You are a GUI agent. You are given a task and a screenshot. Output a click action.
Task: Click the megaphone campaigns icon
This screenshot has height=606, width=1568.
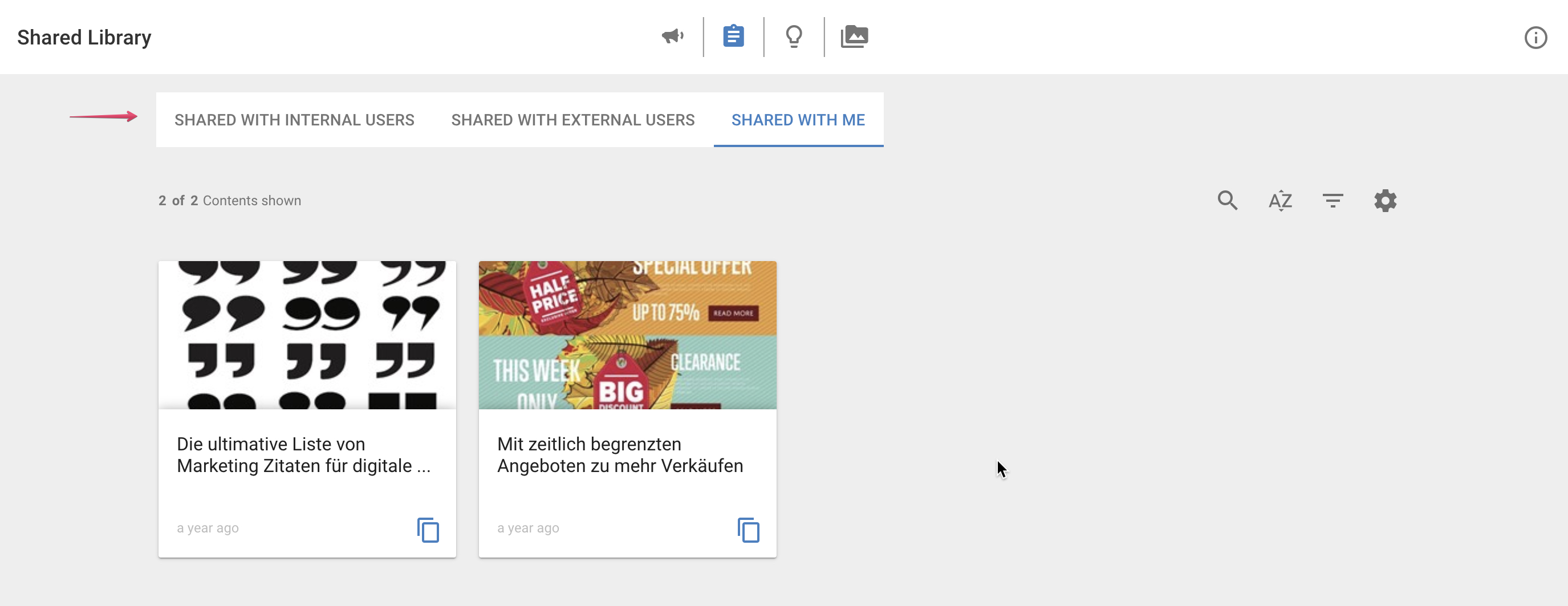pos(673,36)
